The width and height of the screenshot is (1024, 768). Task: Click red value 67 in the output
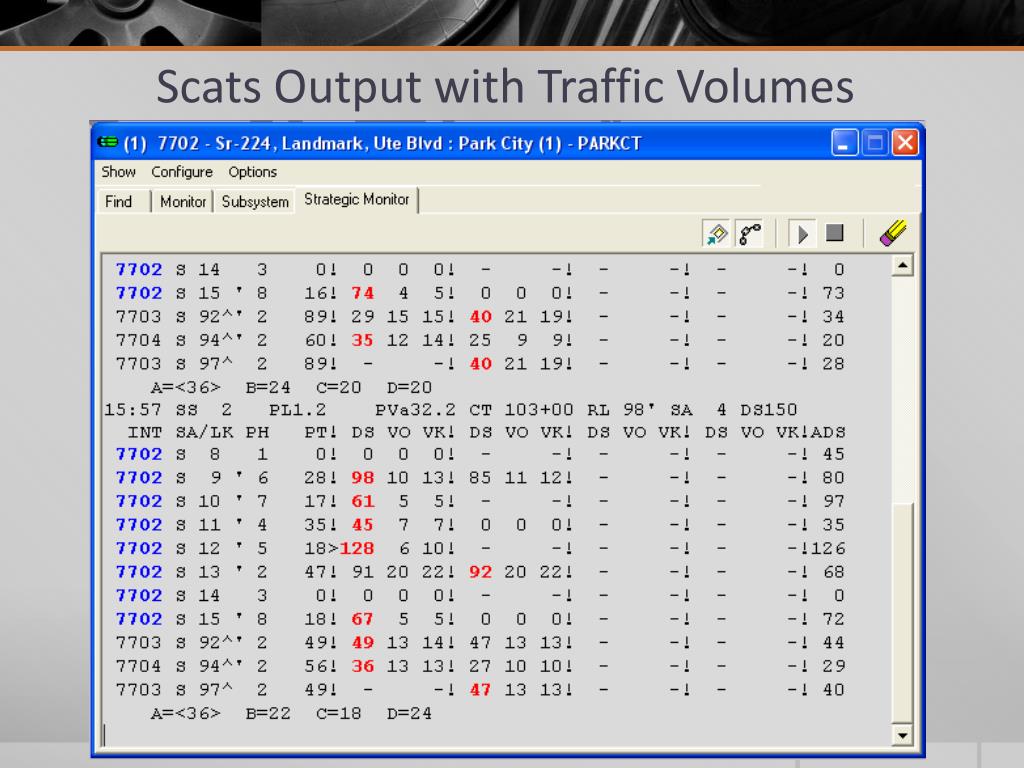click(362, 618)
